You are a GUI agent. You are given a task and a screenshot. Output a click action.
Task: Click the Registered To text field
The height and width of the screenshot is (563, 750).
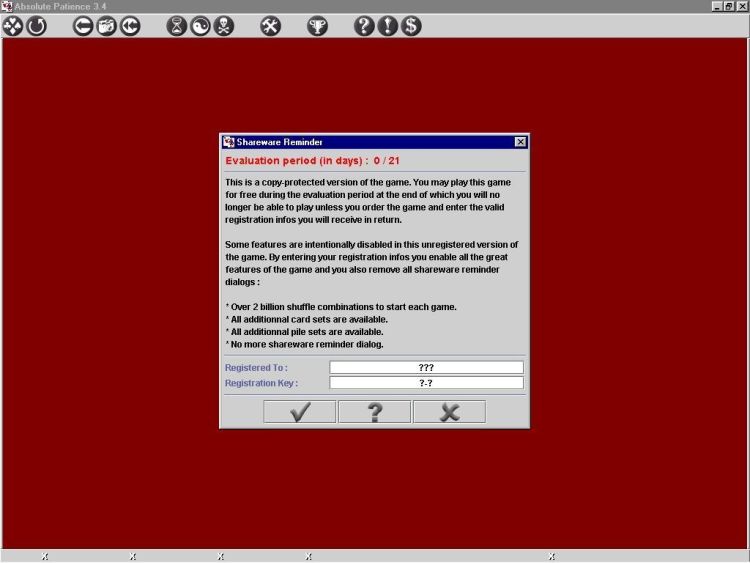click(x=426, y=367)
